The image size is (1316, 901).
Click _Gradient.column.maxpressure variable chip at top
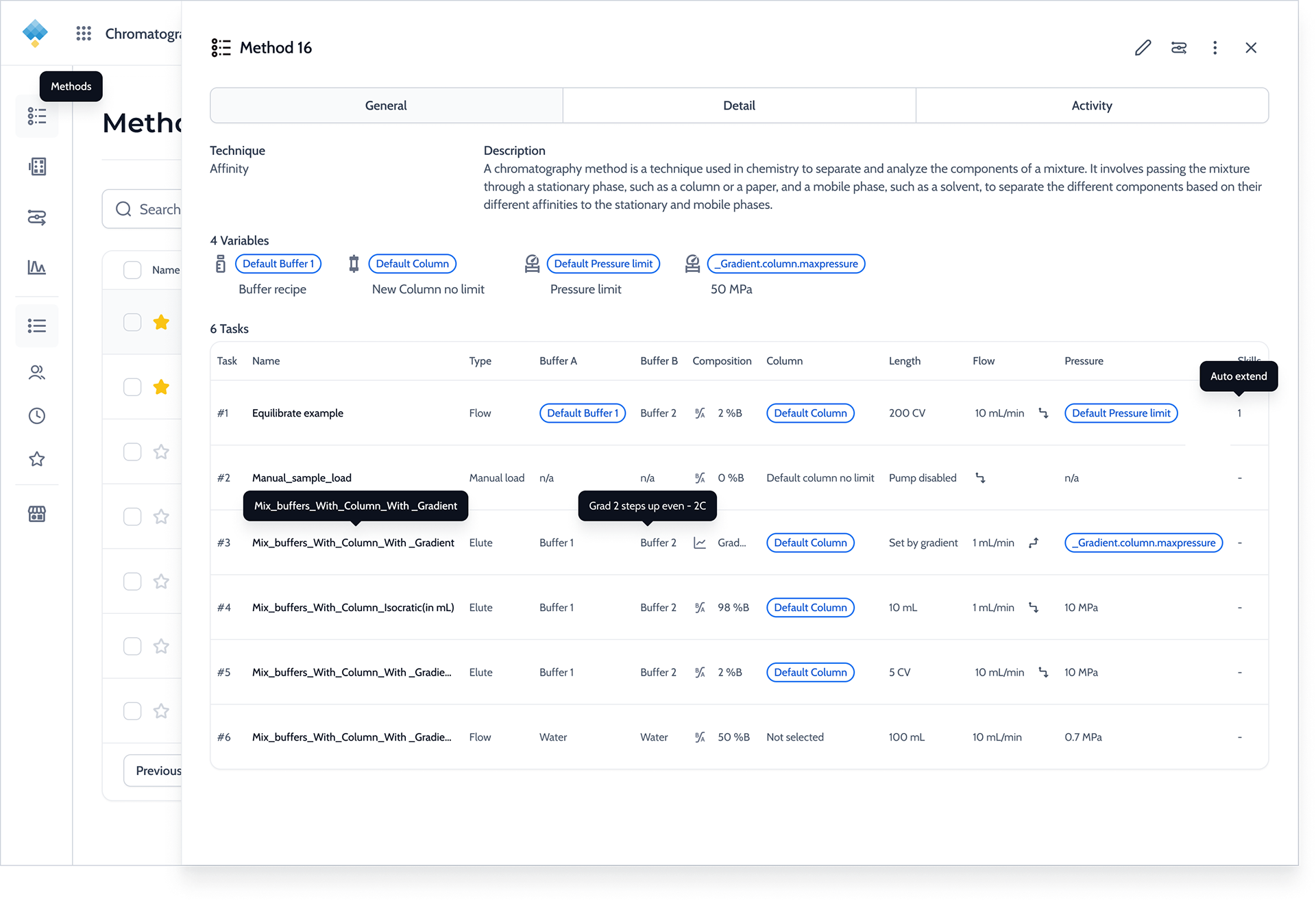click(x=786, y=264)
